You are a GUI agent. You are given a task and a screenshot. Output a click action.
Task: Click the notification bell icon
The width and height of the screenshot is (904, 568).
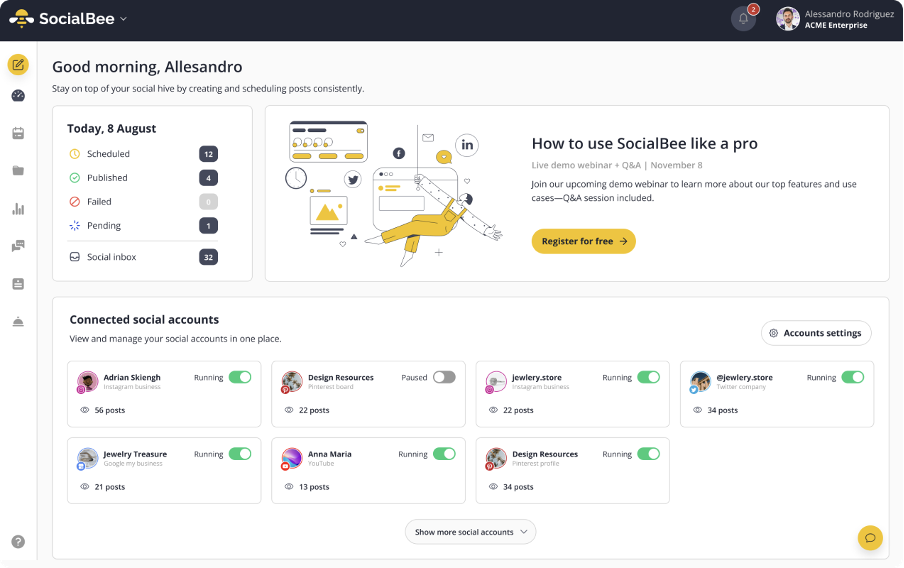pyautogui.click(x=743, y=19)
